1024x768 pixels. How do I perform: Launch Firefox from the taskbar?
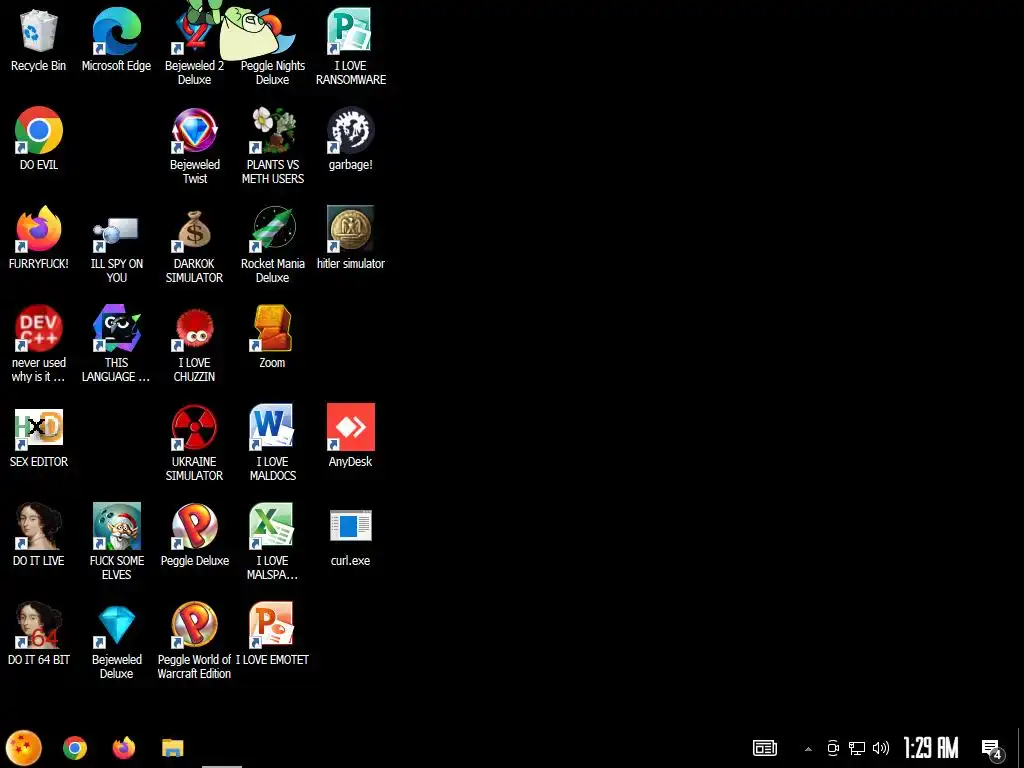123,748
